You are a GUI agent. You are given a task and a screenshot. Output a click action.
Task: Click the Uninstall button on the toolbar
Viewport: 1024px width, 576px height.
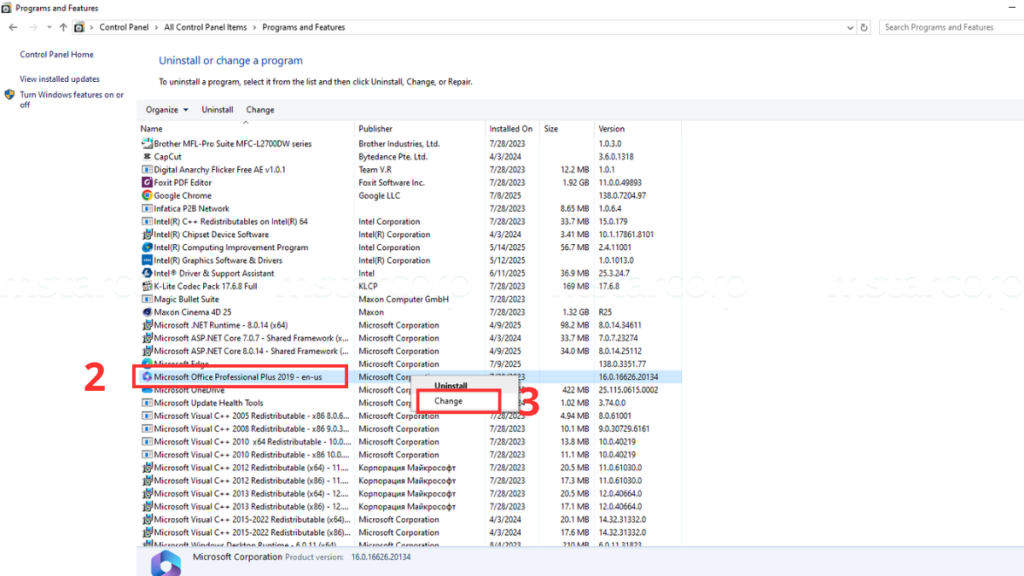pyautogui.click(x=218, y=109)
